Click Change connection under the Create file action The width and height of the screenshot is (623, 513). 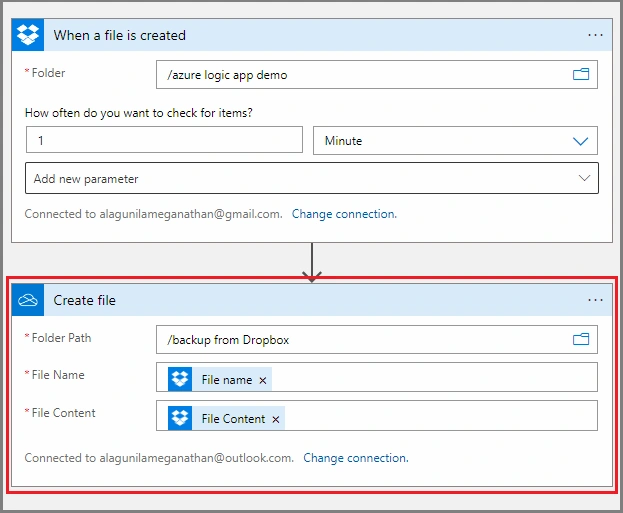click(356, 458)
